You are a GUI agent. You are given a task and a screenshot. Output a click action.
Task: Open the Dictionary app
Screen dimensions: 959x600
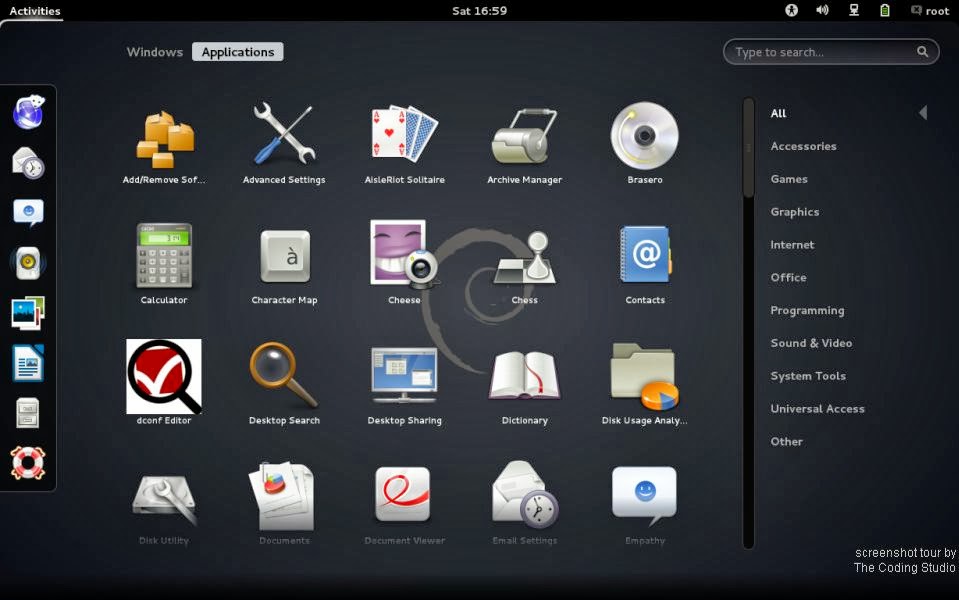524,387
